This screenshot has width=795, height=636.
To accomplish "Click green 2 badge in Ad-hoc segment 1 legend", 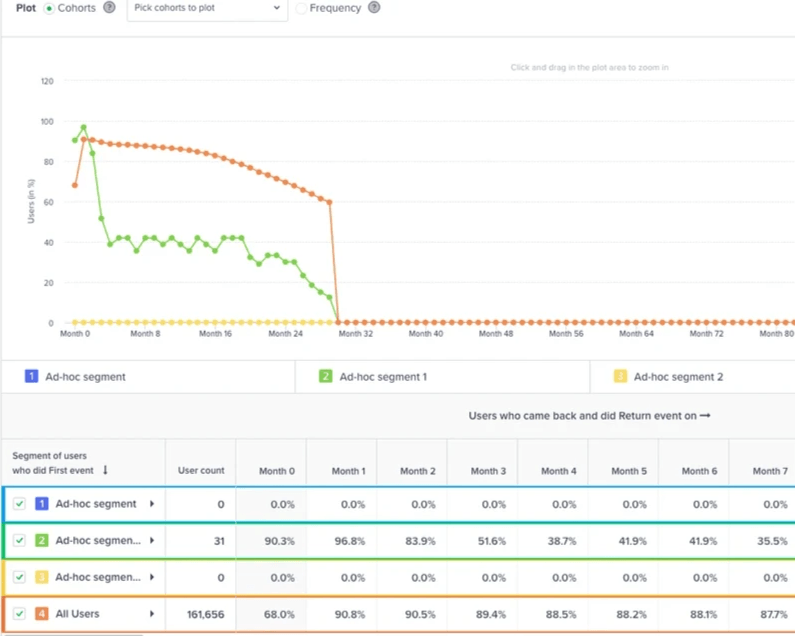I will point(326,376).
